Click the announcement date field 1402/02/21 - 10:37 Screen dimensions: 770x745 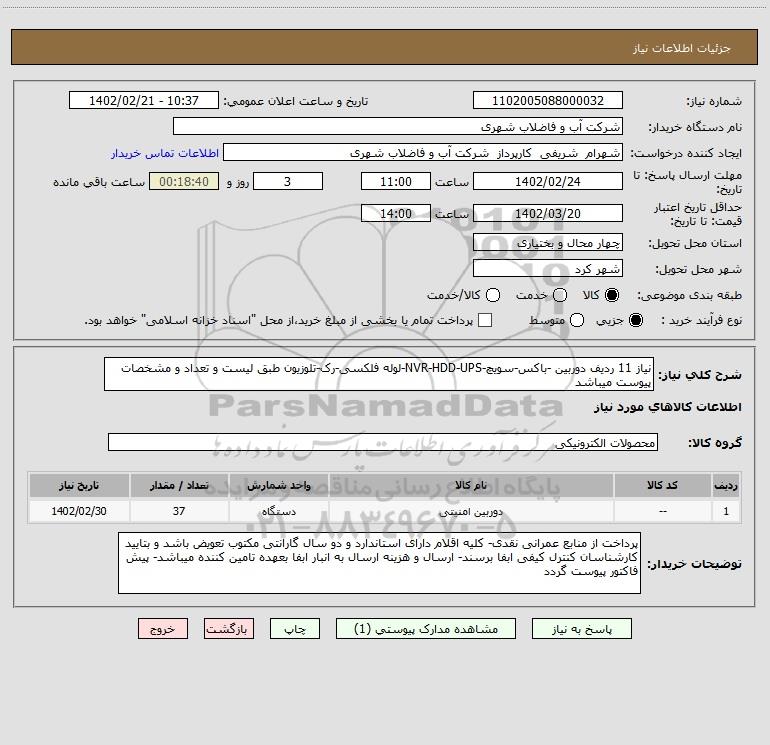point(144,101)
